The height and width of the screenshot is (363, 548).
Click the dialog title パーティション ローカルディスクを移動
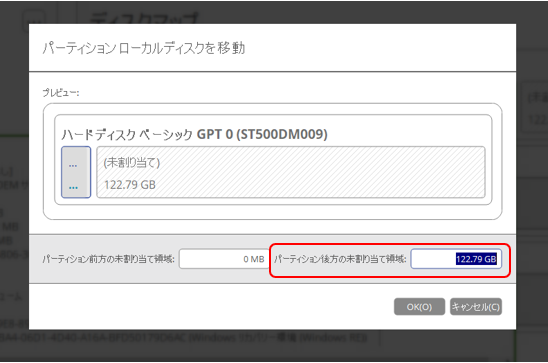[x=144, y=48]
